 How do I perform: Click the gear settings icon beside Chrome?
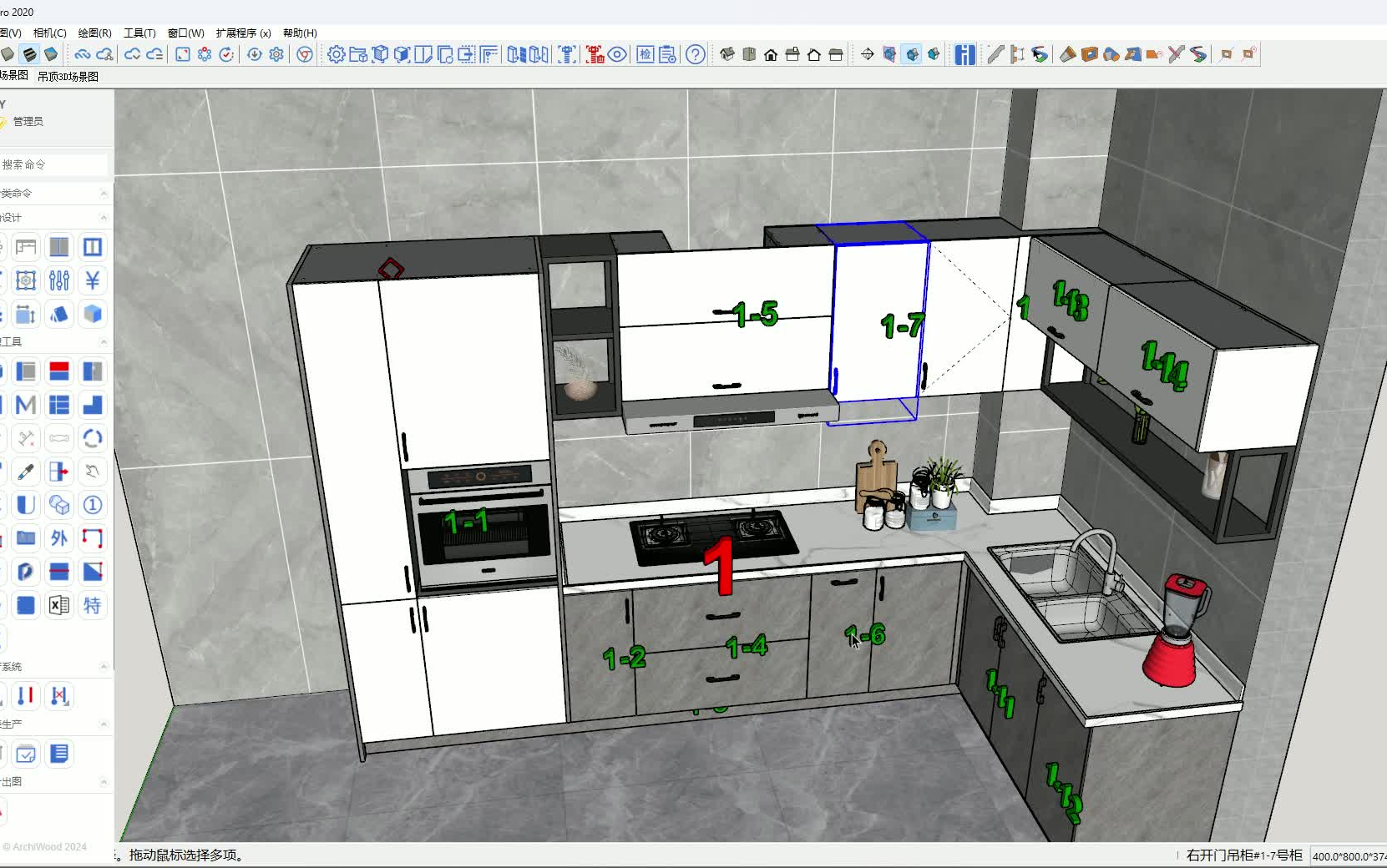tap(277, 54)
